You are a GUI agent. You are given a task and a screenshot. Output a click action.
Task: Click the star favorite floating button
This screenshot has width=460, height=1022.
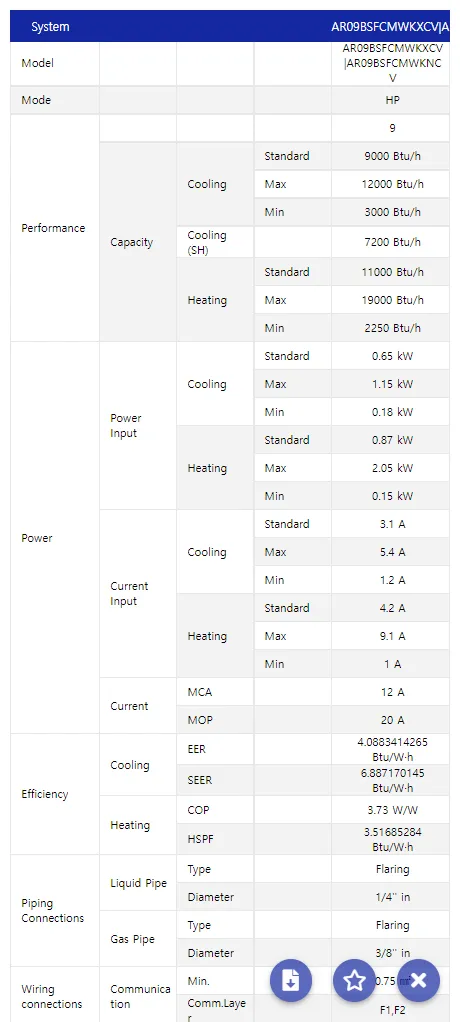click(x=354, y=980)
